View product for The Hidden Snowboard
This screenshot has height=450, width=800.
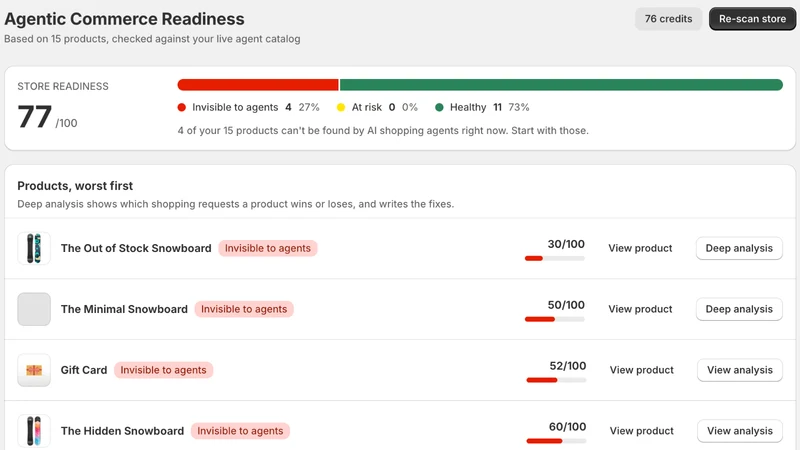tap(641, 431)
